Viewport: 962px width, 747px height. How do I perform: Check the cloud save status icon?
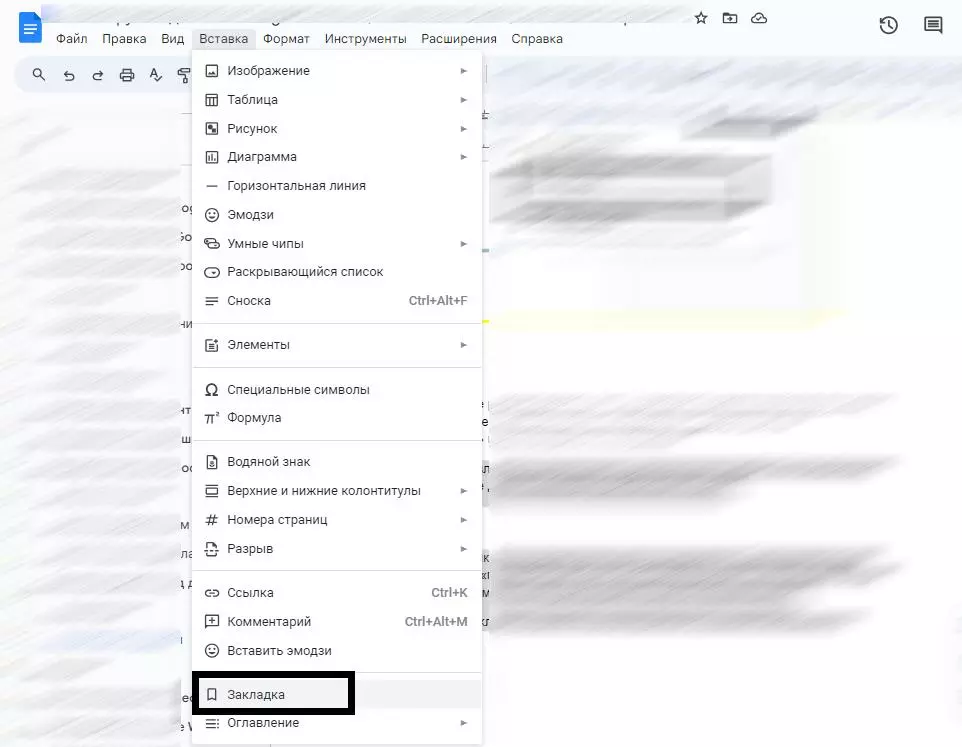point(759,18)
